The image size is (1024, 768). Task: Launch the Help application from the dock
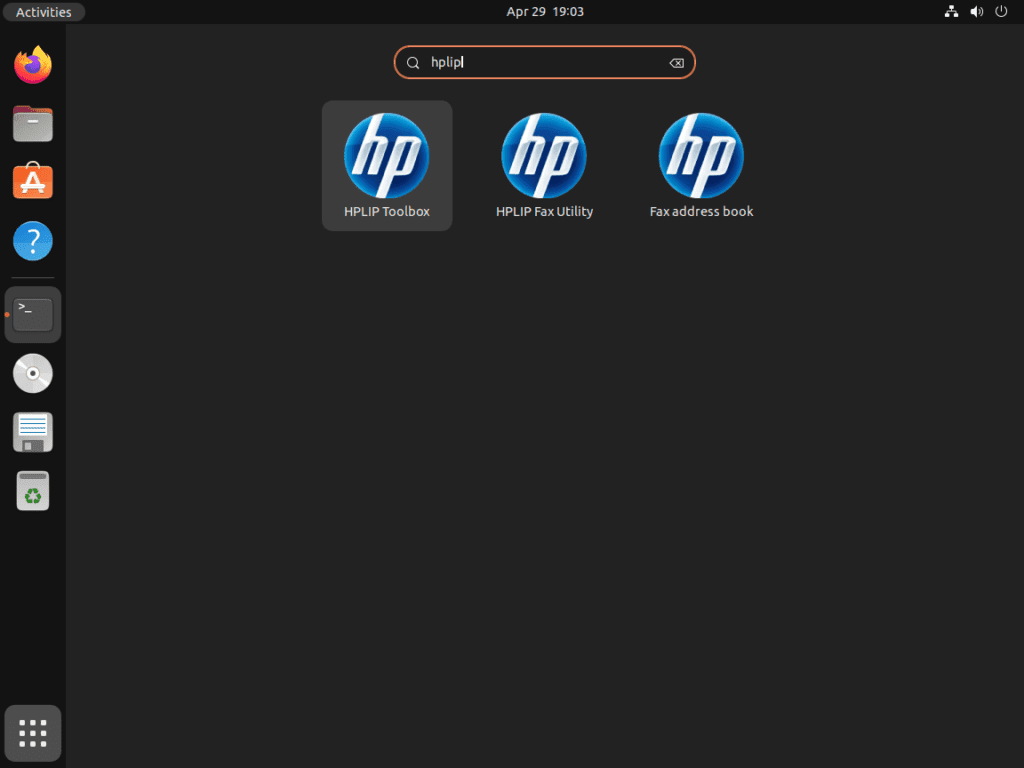pos(33,241)
